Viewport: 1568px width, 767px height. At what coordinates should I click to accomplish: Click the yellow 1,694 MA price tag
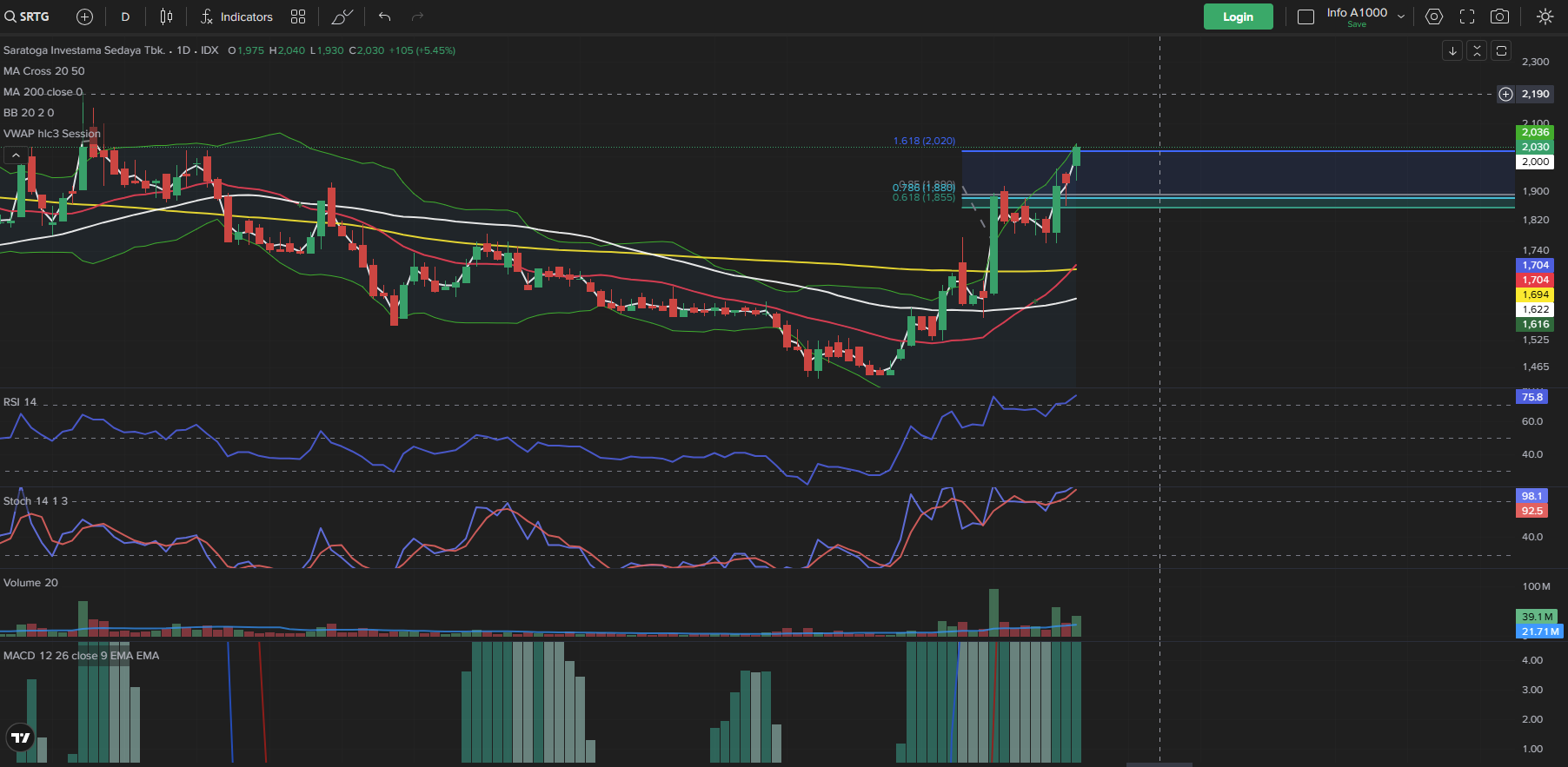click(1535, 294)
